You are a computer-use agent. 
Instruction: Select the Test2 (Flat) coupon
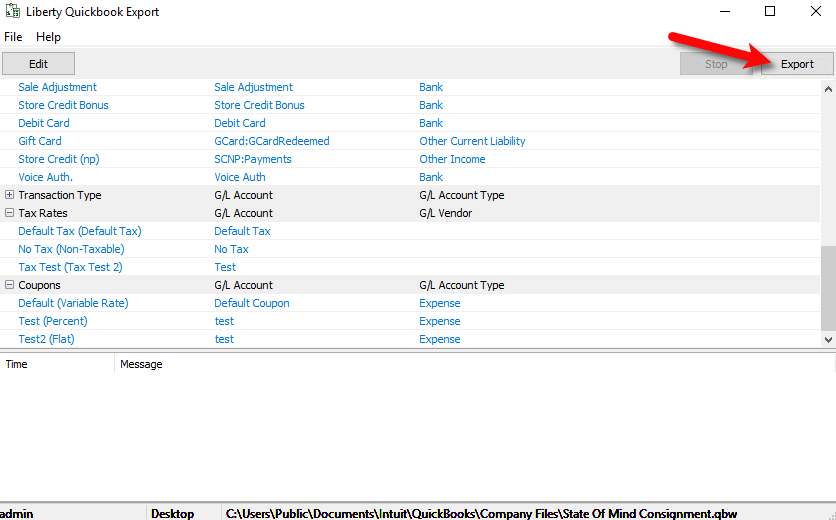[x=46, y=339]
